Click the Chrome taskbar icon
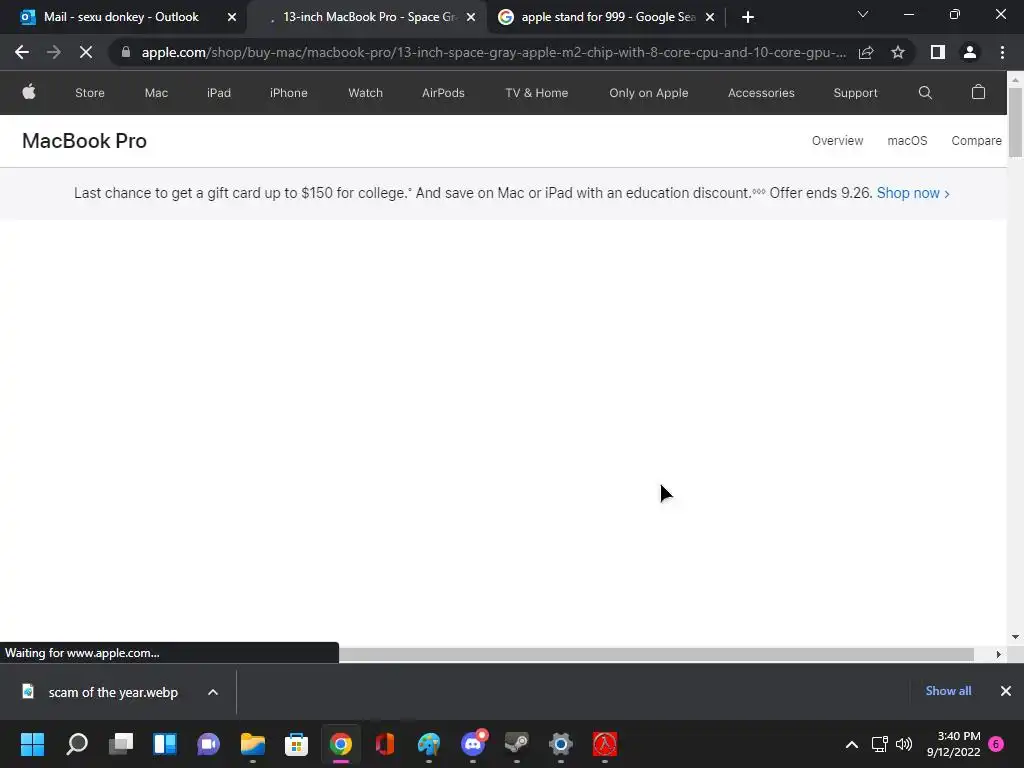The width and height of the screenshot is (1024, 768). (340, 744)
